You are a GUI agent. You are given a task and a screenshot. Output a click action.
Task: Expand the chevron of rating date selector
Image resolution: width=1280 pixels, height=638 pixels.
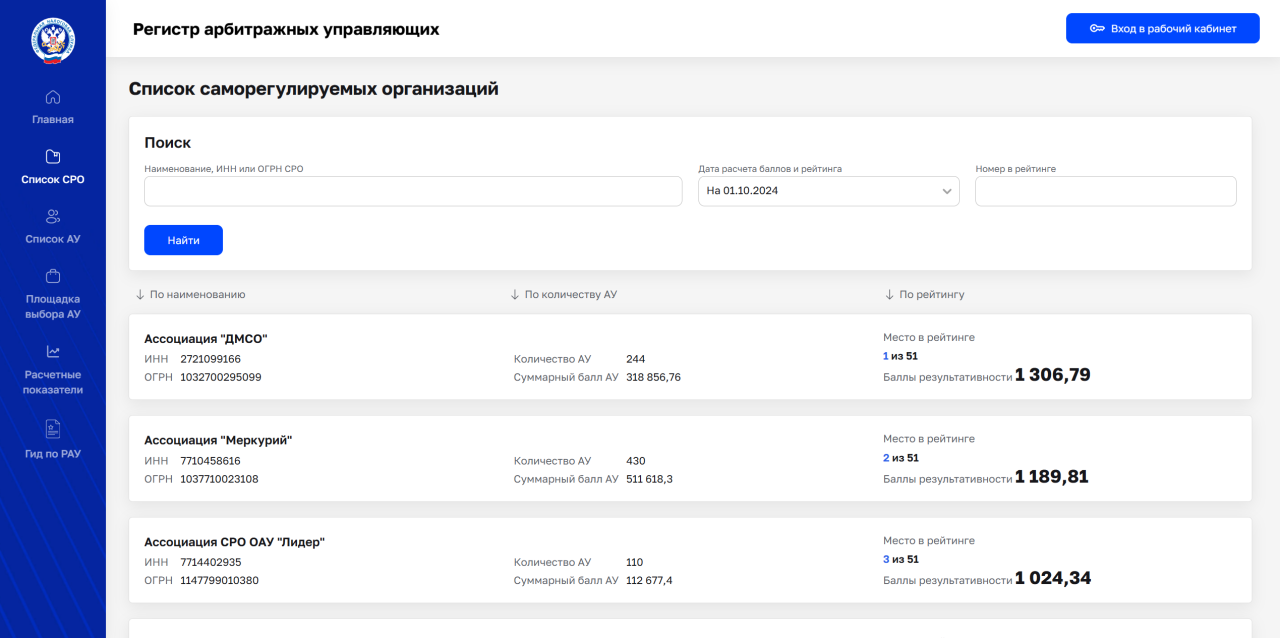(x=947, y=191)
